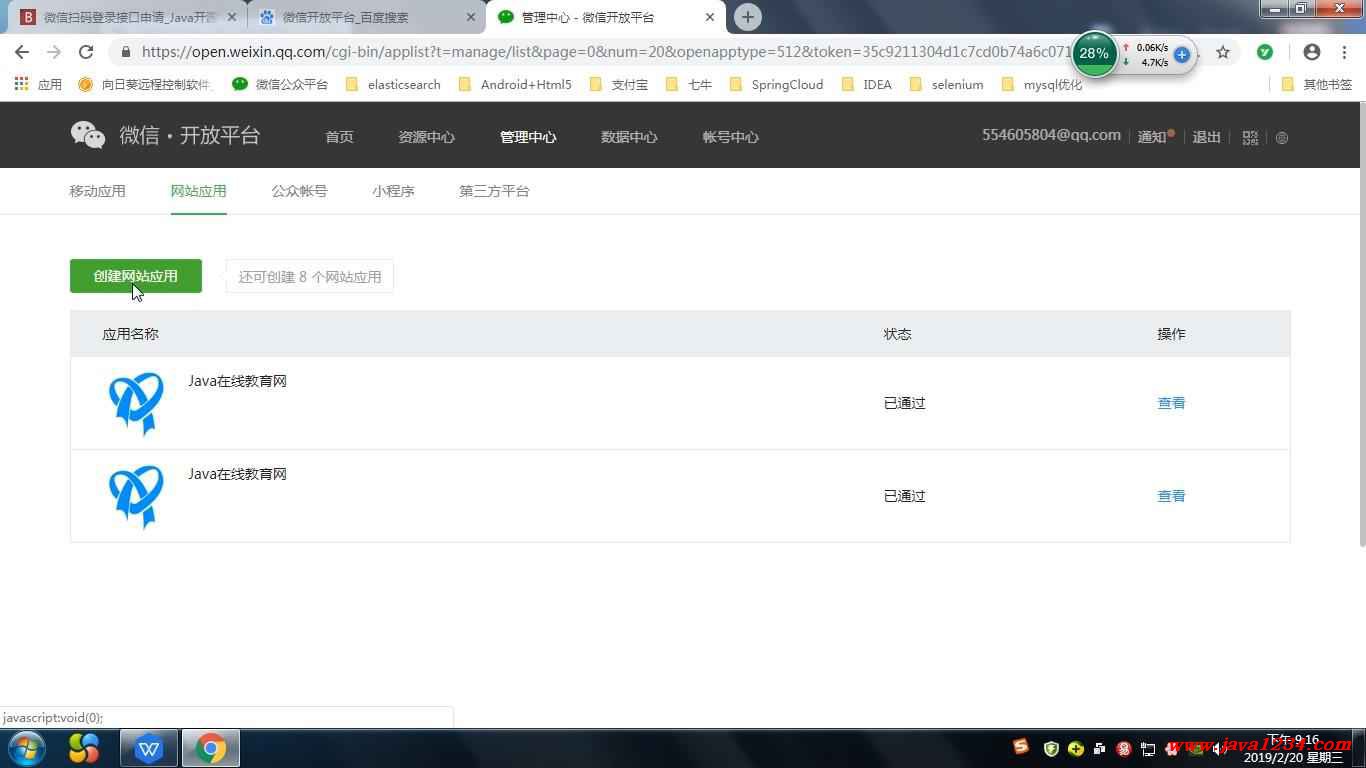The height and width of the screenshot is (768, 1366).
Task: Open the selenium bookmark folder
Action: click(946, 84)
